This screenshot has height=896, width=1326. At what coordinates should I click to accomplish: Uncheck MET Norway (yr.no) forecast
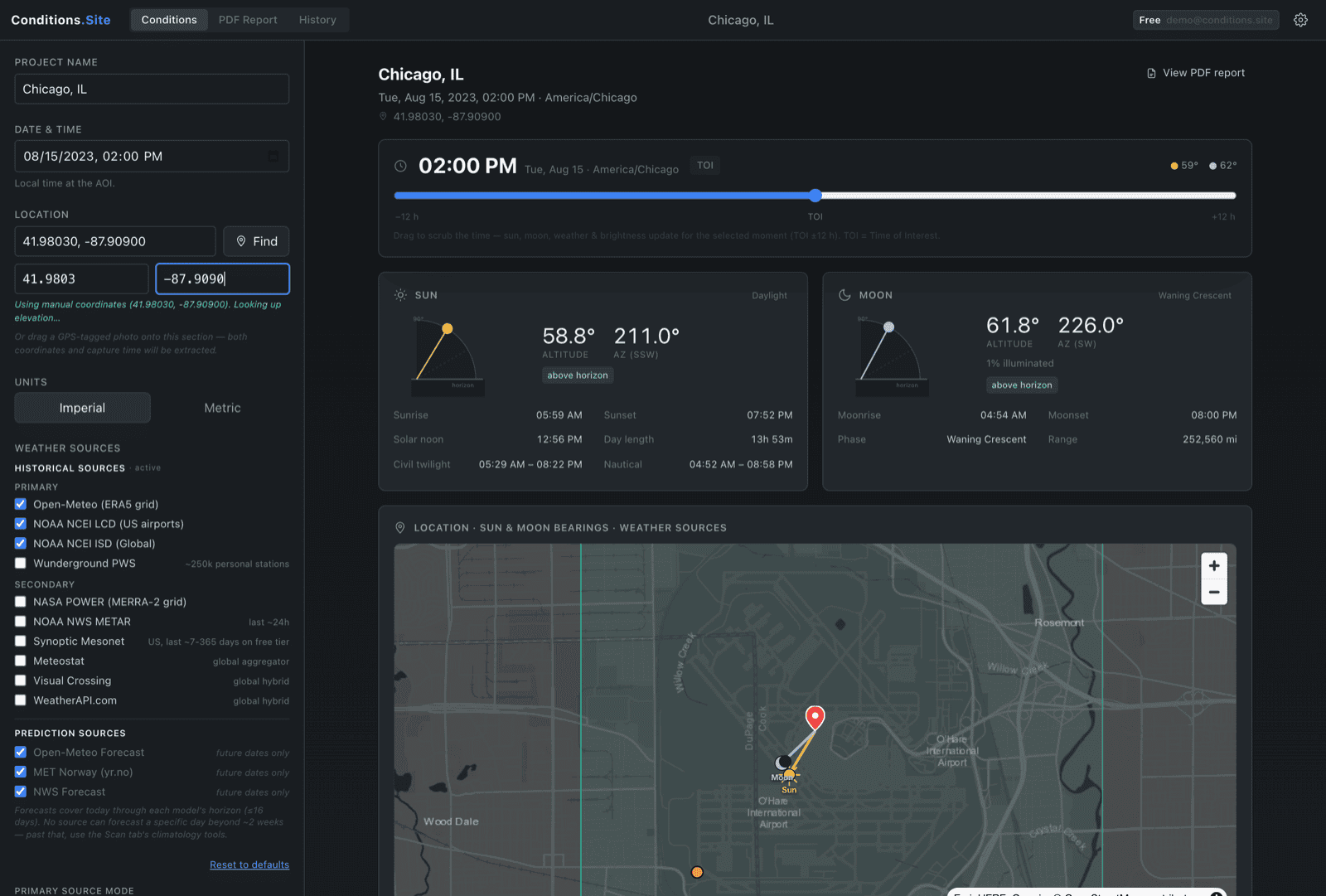21,772
